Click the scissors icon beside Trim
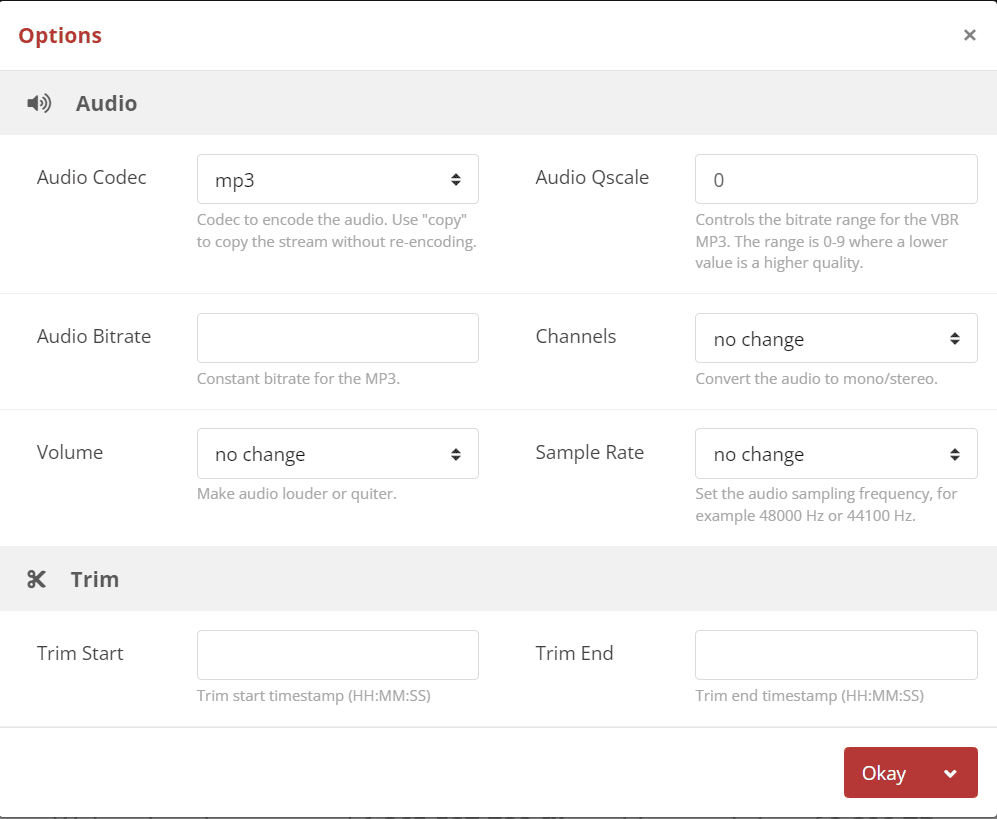 (37, 579)
